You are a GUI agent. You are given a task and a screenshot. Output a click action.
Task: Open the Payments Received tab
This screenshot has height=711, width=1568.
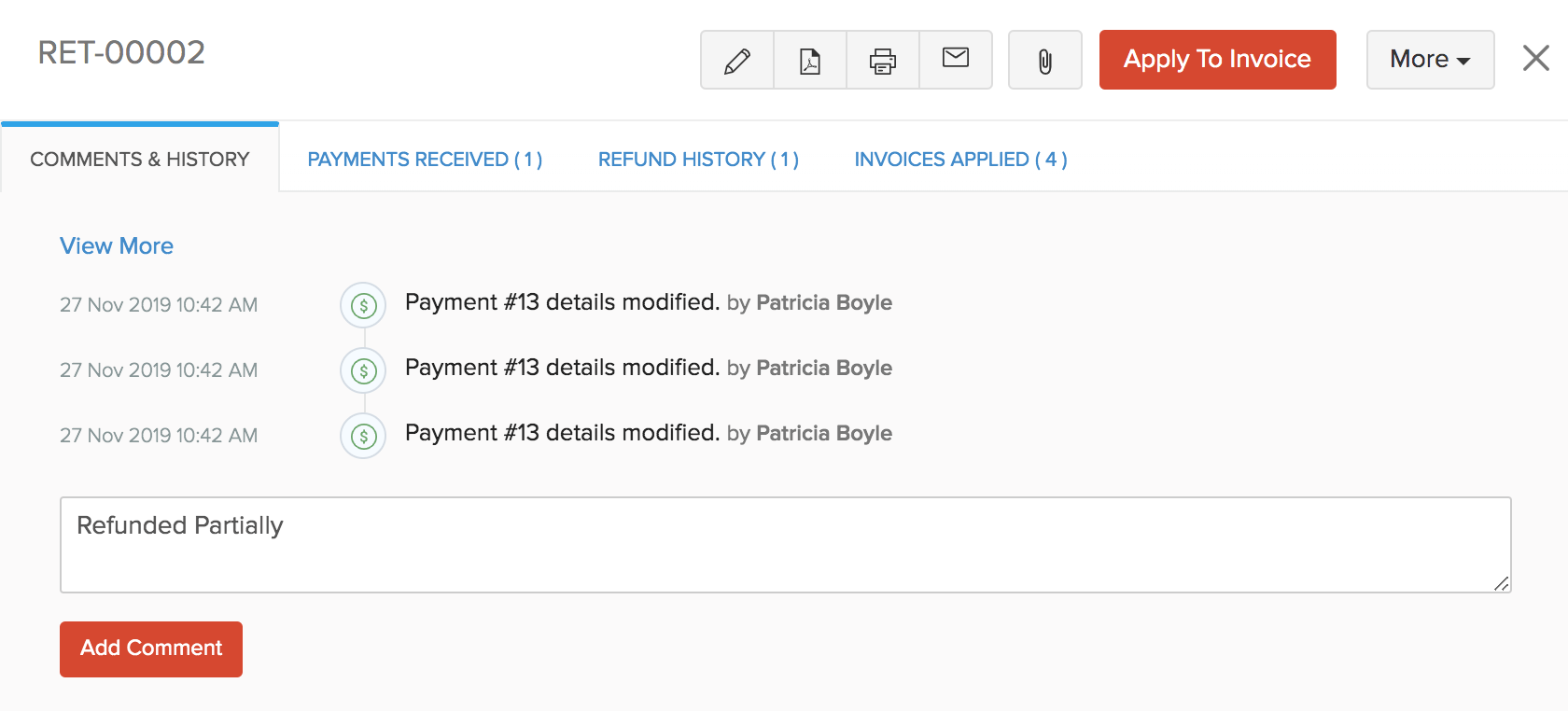(425, 160)
